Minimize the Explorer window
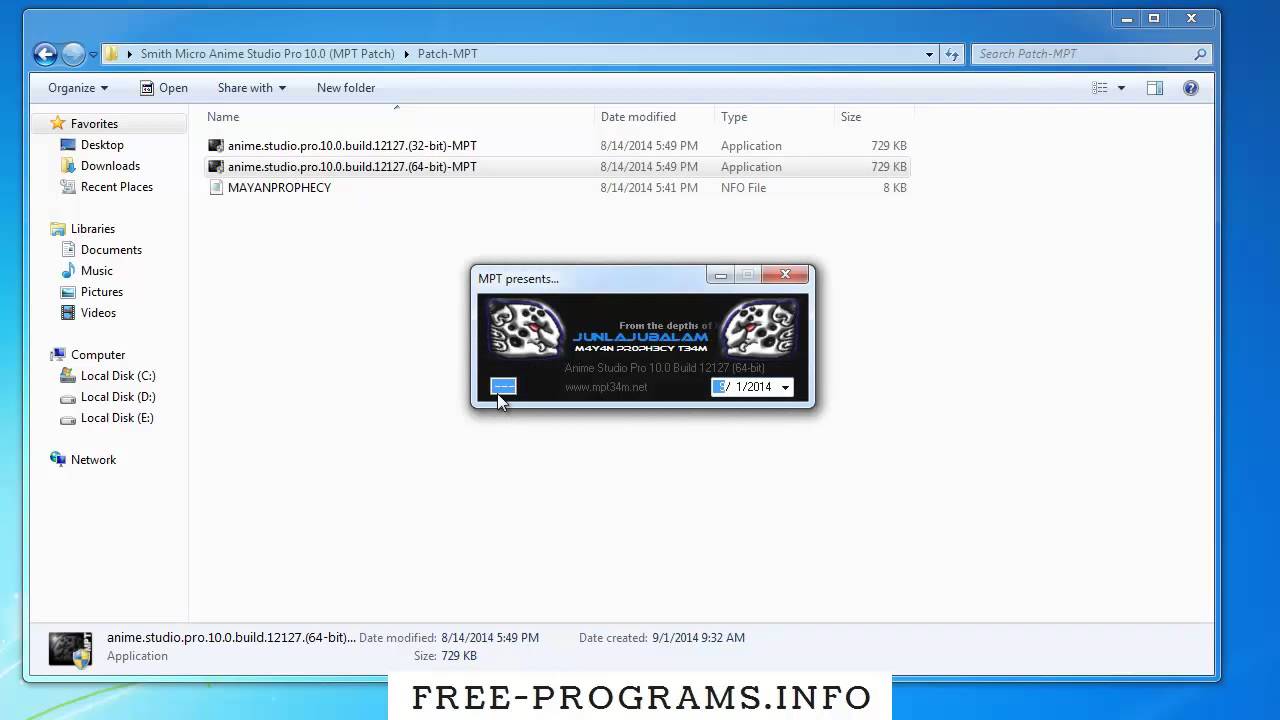This screenshot has height=720, width=1280. [1125, 18]
